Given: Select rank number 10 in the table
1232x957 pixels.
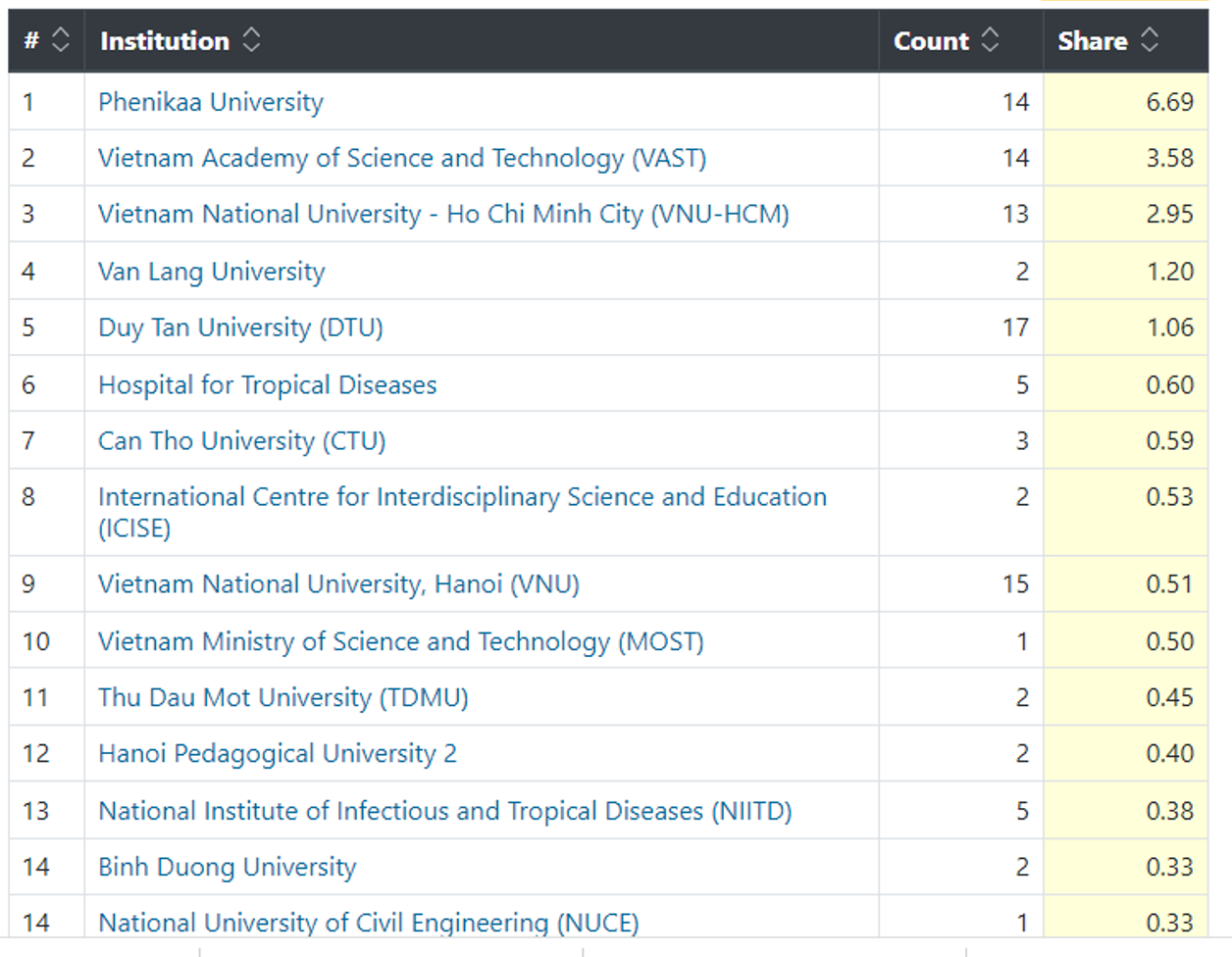Looking at the screenshot, I should 36,641.
